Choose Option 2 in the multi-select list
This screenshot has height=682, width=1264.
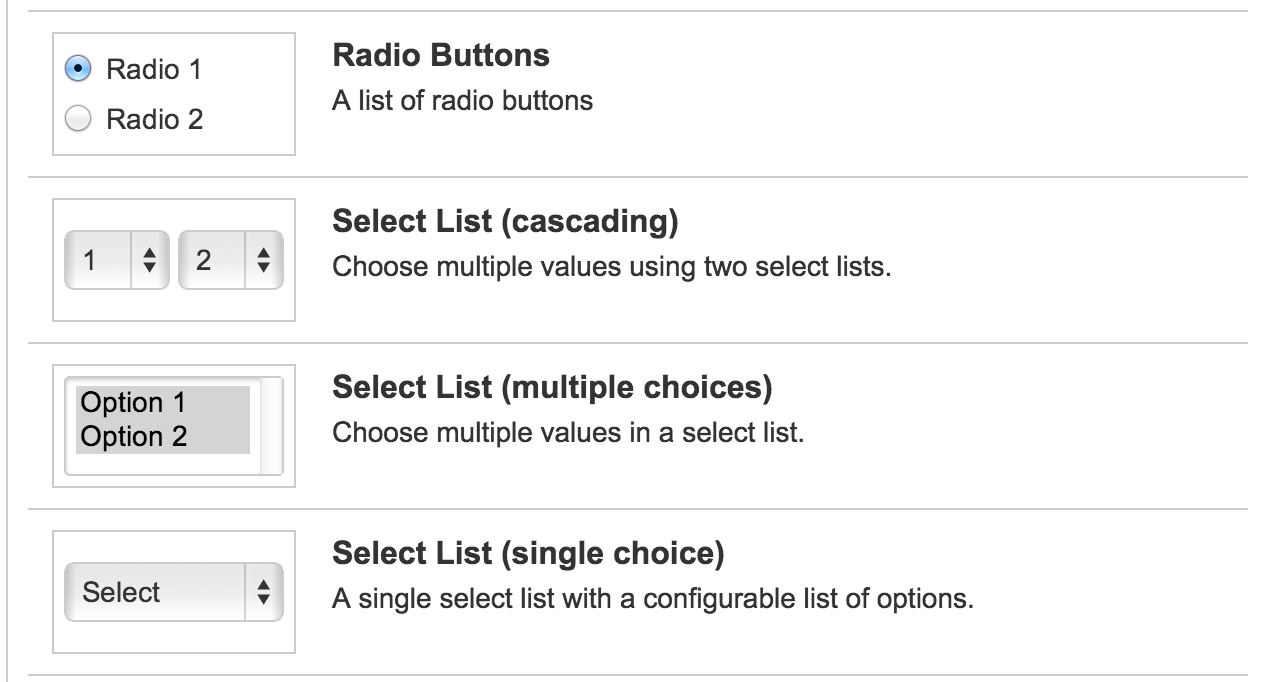(133, 437)
